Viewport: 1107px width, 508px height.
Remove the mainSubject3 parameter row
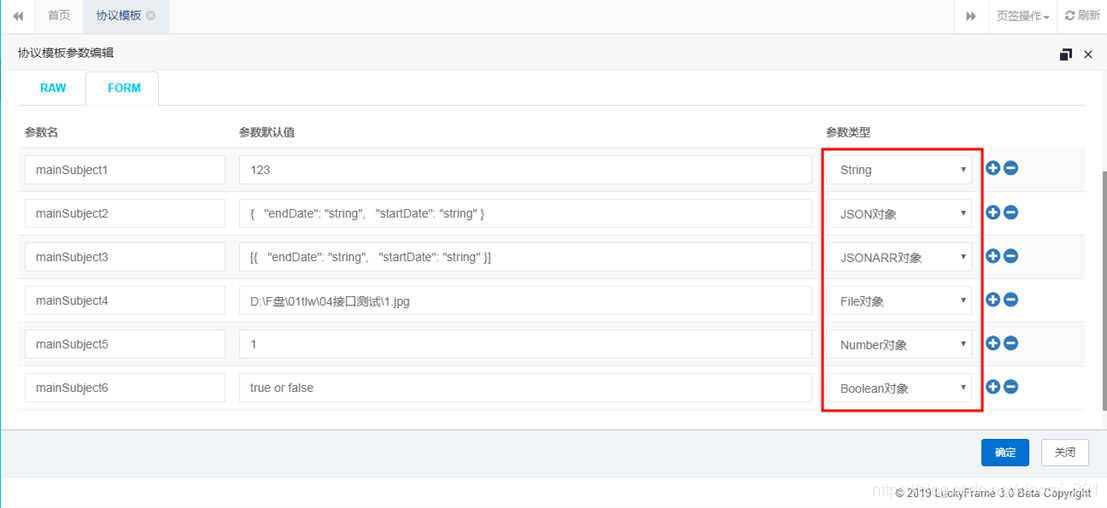tap(1010, 256)
